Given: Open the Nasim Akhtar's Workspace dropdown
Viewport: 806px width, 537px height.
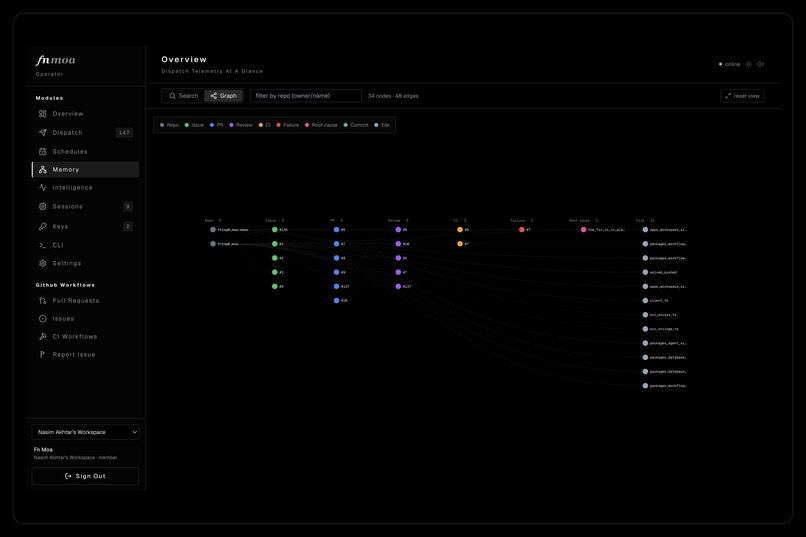Looking at the screenshot, I should 85,432.
